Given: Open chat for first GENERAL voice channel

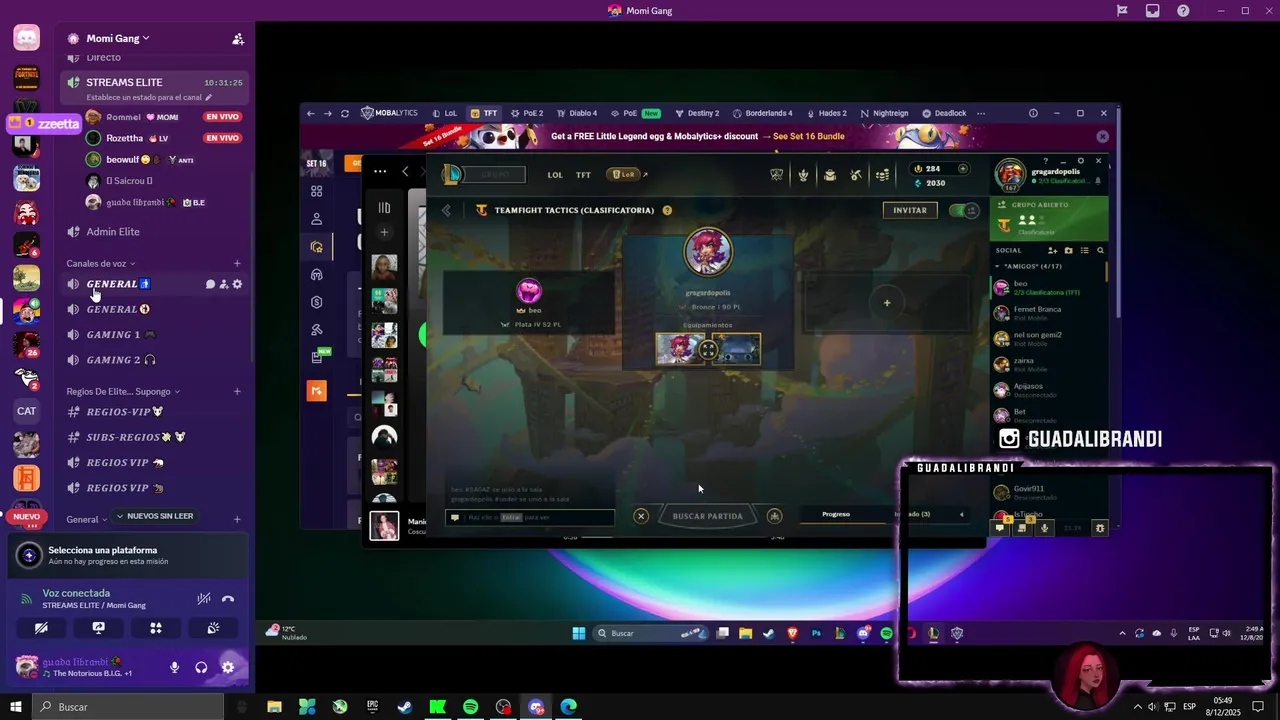Looking at the screenshot, I should coord(210,284).
